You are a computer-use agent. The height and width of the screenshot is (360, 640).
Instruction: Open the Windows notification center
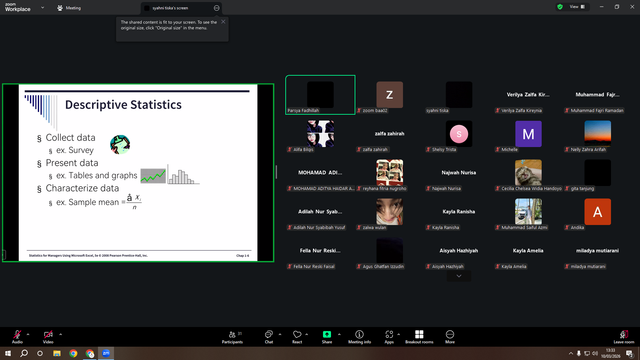point(629,353)
